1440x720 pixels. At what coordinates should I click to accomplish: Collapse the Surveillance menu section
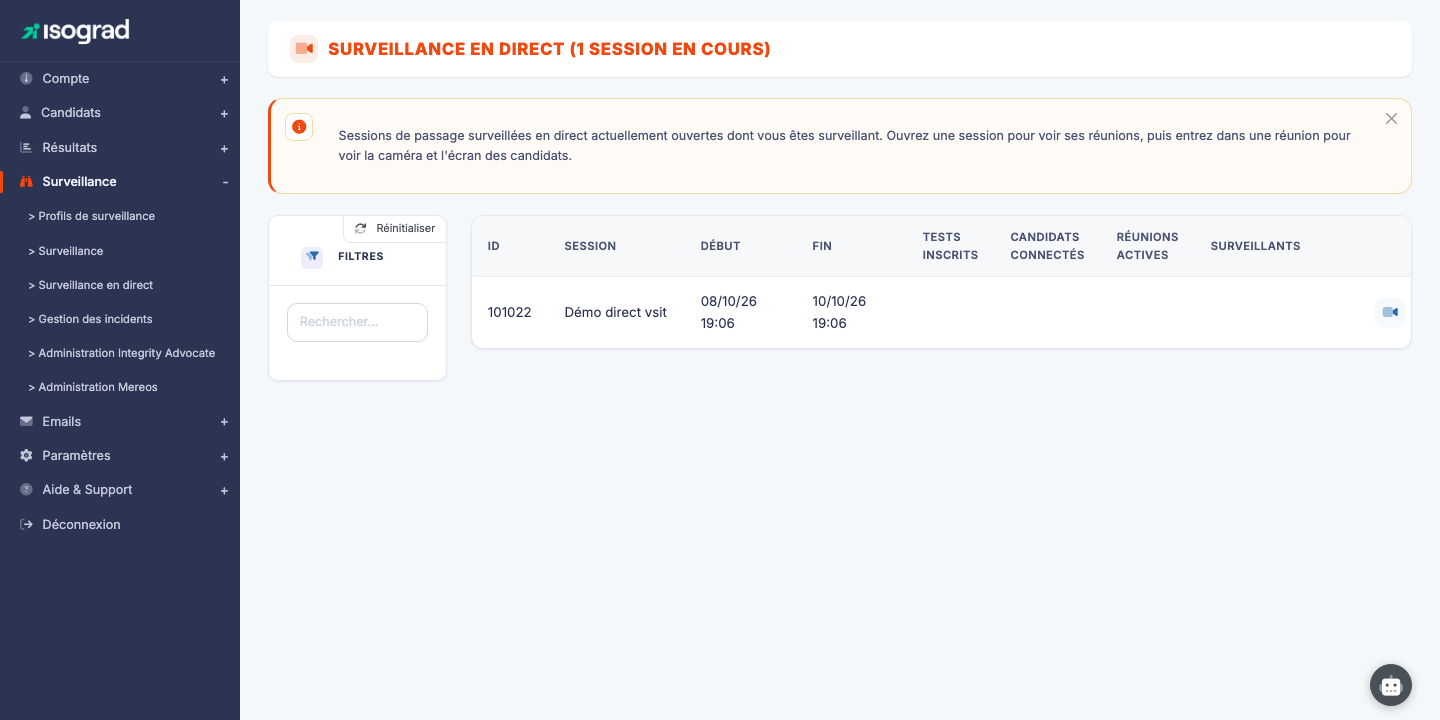(x=225, y=182)
